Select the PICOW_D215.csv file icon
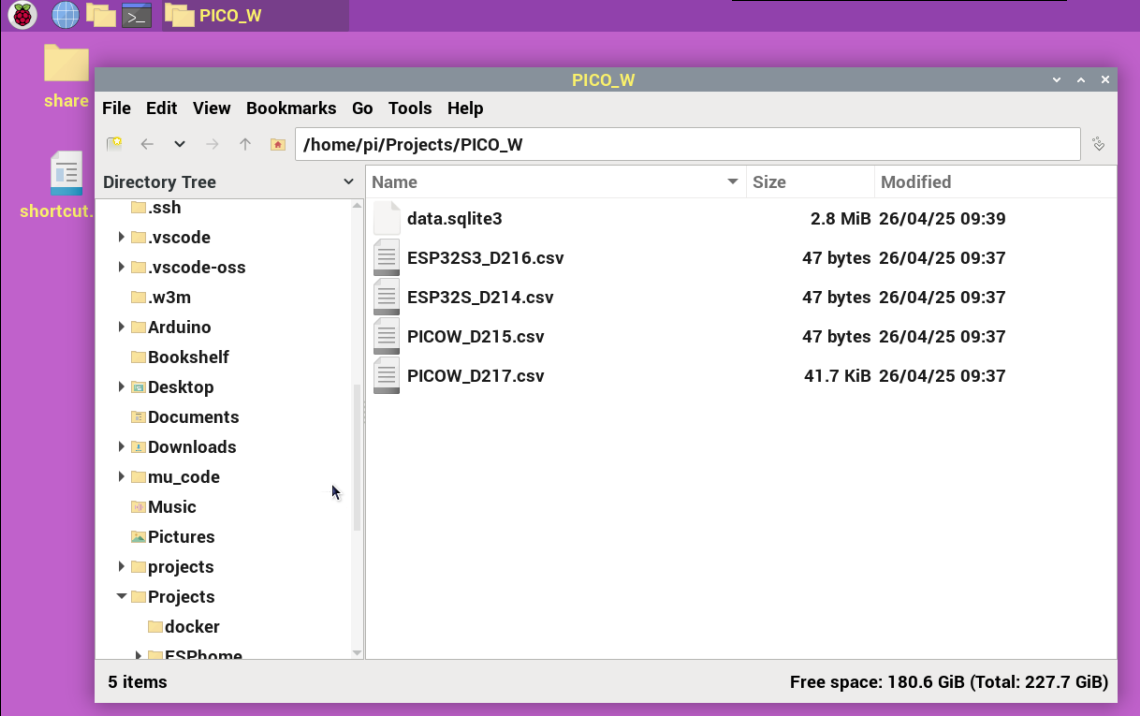Image resolution: width=1140 pixels, height=716 pixels. 386,336
